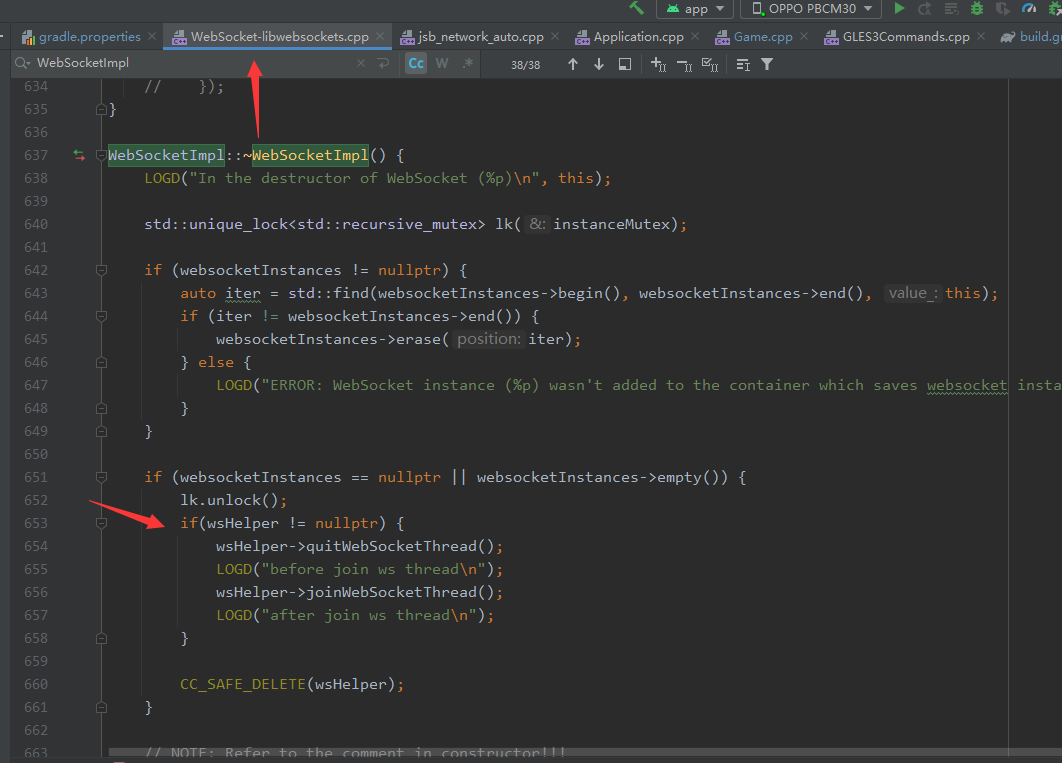
Task: Click CC_SAFE_DELETE on line 660
Action: [x=242, y=684]
